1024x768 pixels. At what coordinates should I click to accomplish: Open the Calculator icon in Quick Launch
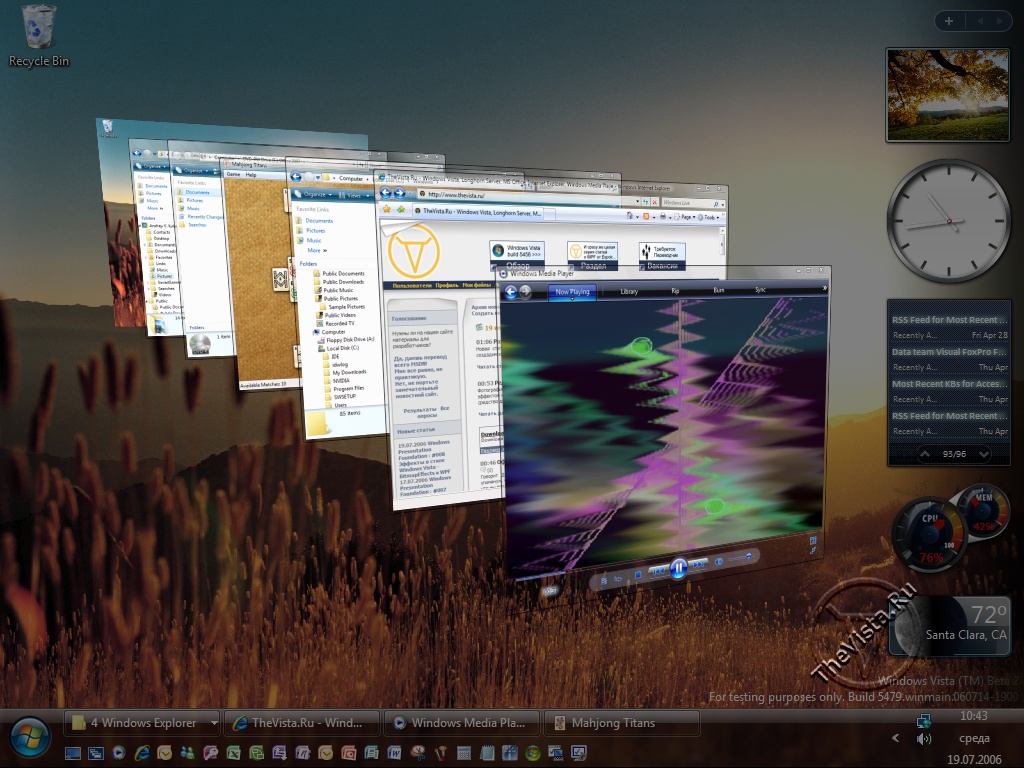pyautogui.click(x=463, y=753)
